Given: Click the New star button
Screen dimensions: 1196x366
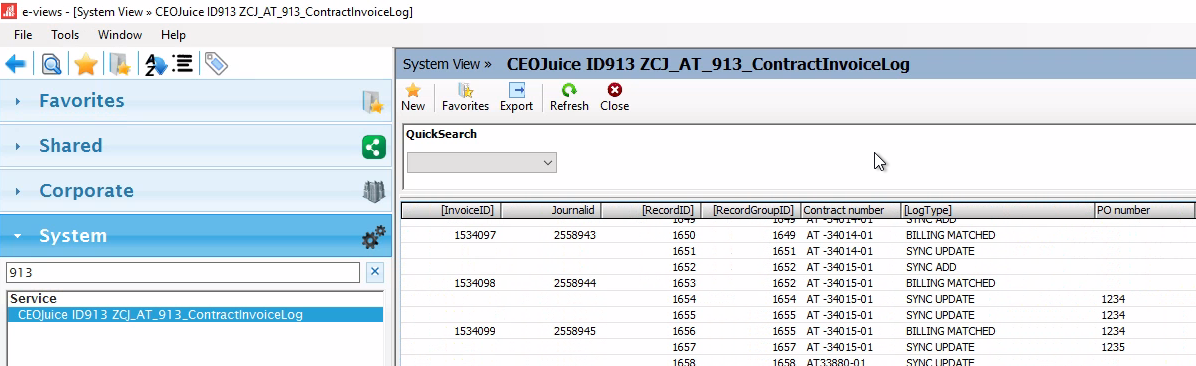Looking at the screenshot, I should [x=413, y=98].
